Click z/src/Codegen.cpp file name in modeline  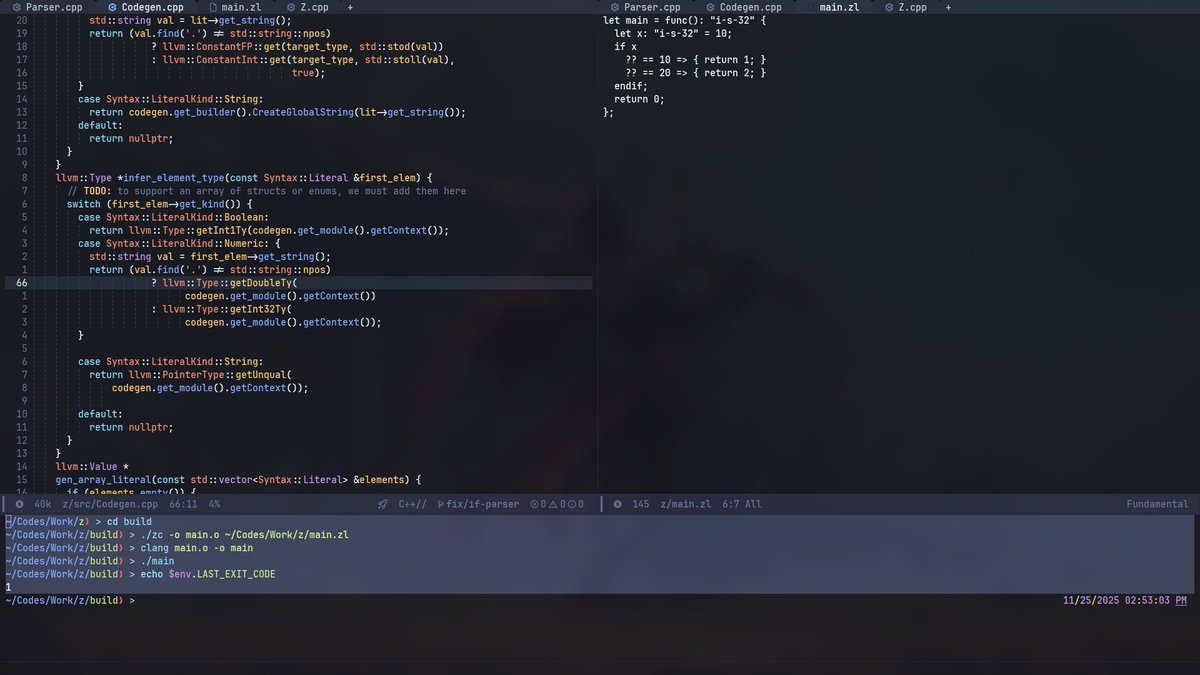click(110, 504)
